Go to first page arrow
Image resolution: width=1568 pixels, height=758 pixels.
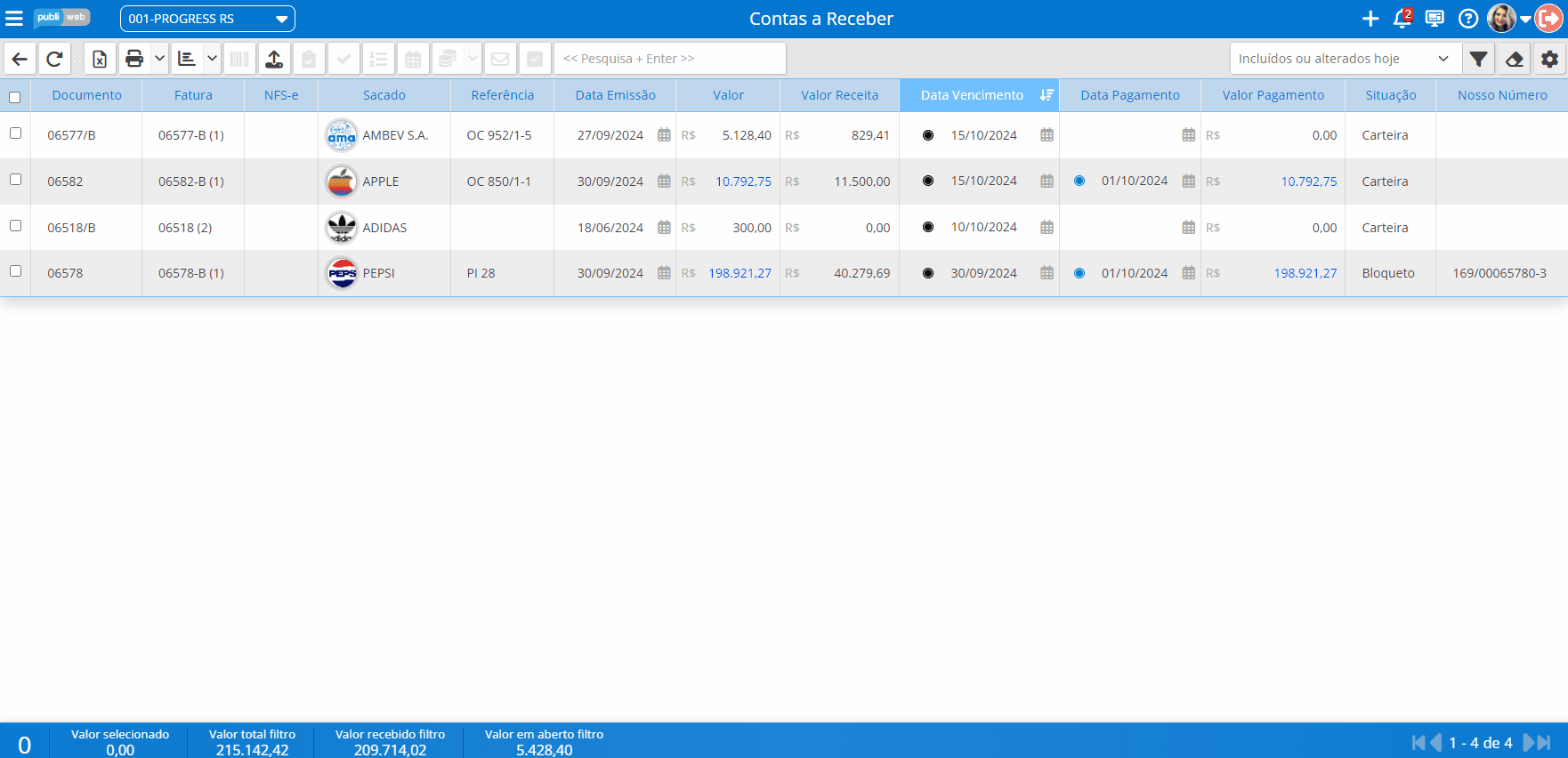1418,742
